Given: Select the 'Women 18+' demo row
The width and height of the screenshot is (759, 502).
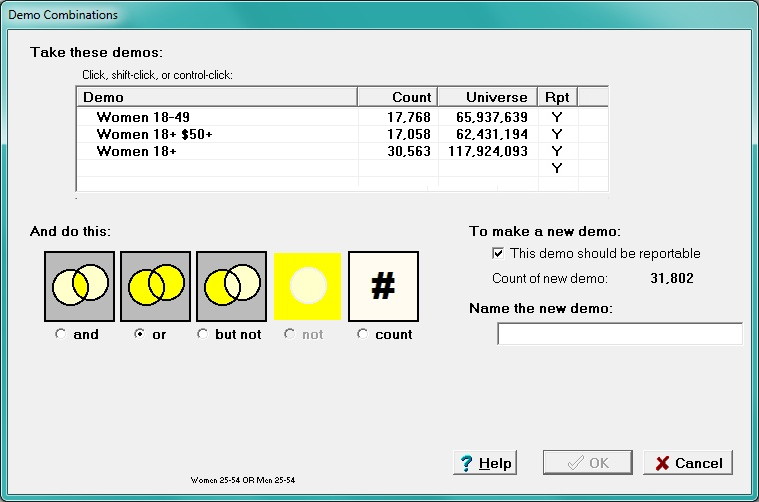Looking at the screenshot, I should (342, 151).
